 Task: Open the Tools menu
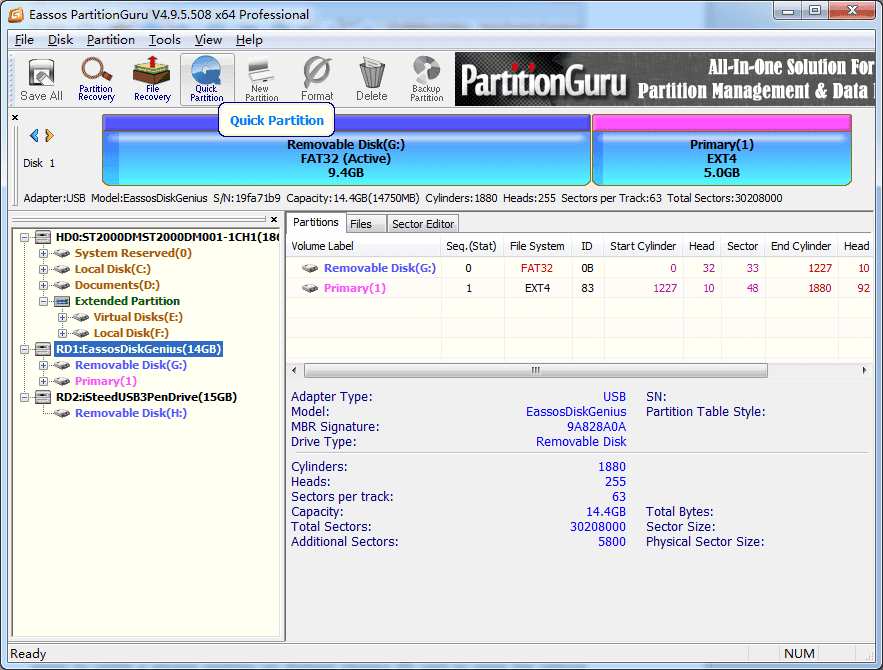164,40
